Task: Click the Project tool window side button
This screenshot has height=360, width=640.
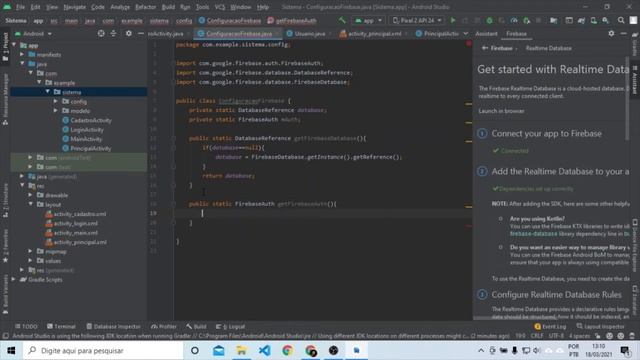Action: pos(5,47)
